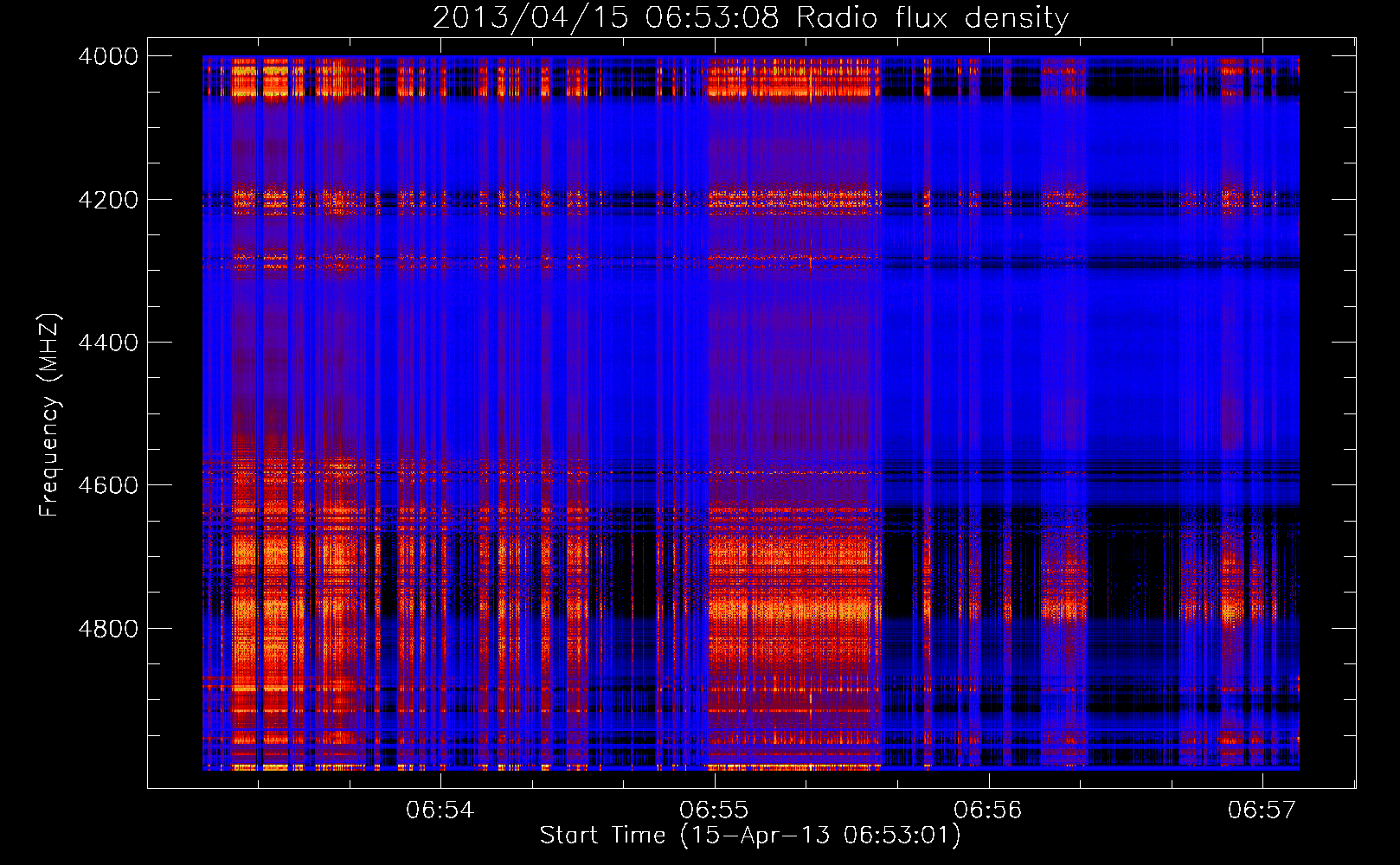This screenshot has width=1400, height=865.
Task: Select the 4400 frequency tick label
Action: click(x=108, y=343)
